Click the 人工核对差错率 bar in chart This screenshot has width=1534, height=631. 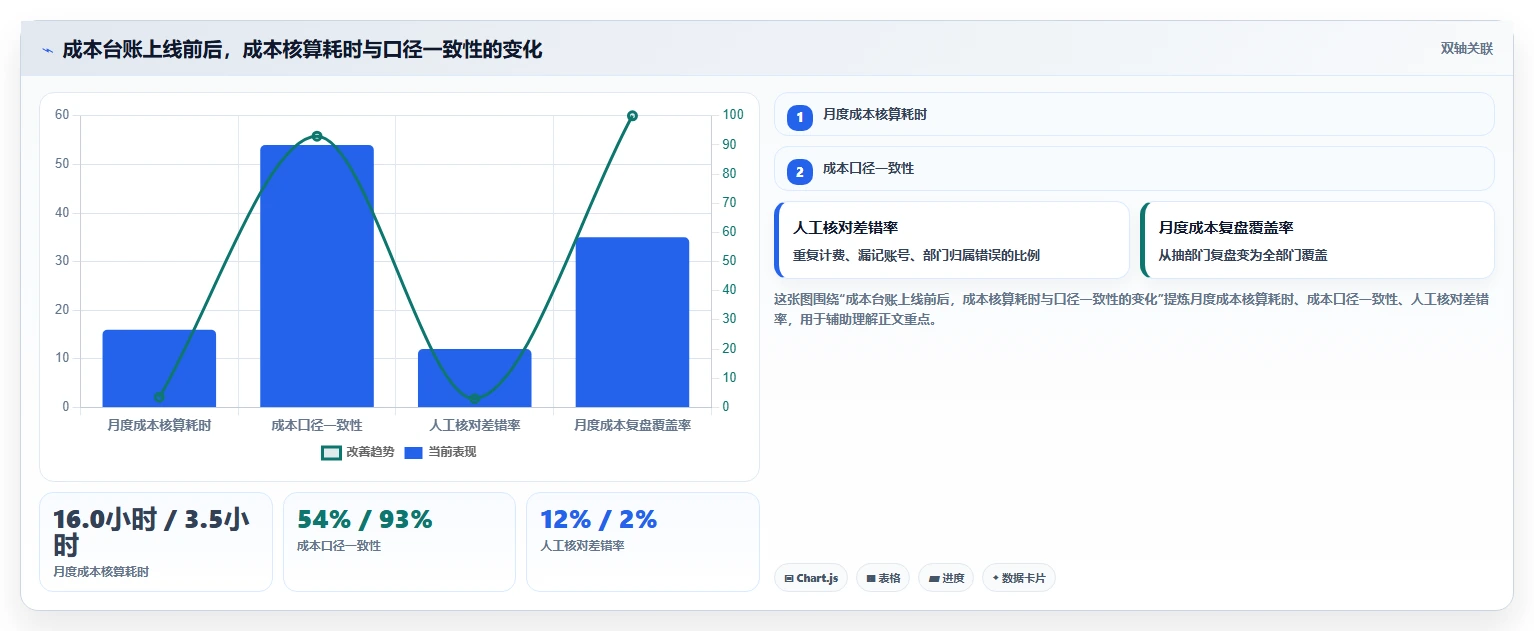point(474,378)
